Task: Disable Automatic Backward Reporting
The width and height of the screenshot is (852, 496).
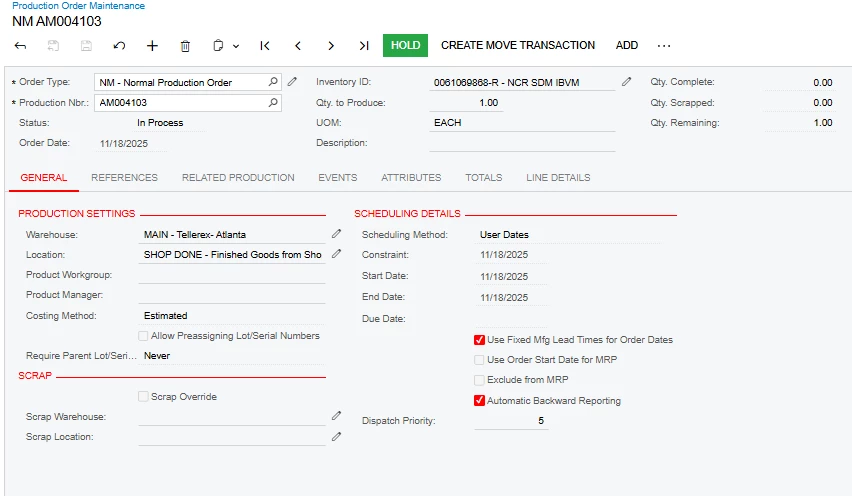Action: (x=480, y=401)
